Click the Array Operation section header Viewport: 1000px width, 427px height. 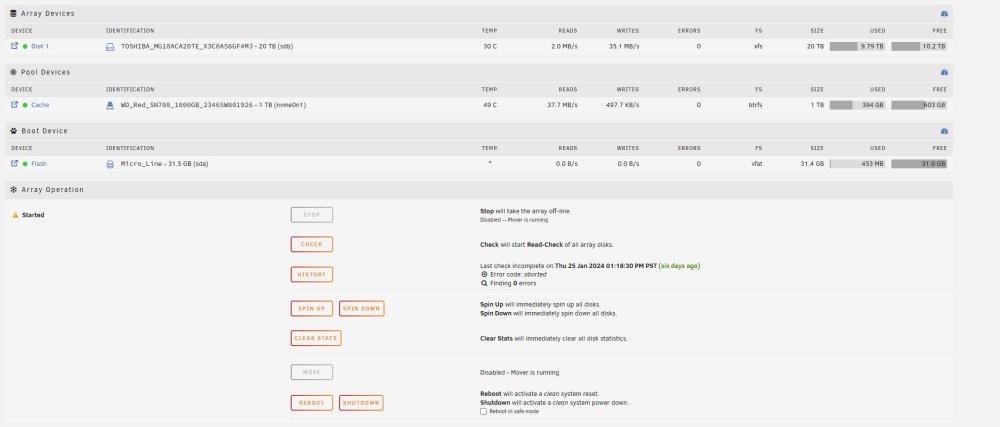[479, 189]
